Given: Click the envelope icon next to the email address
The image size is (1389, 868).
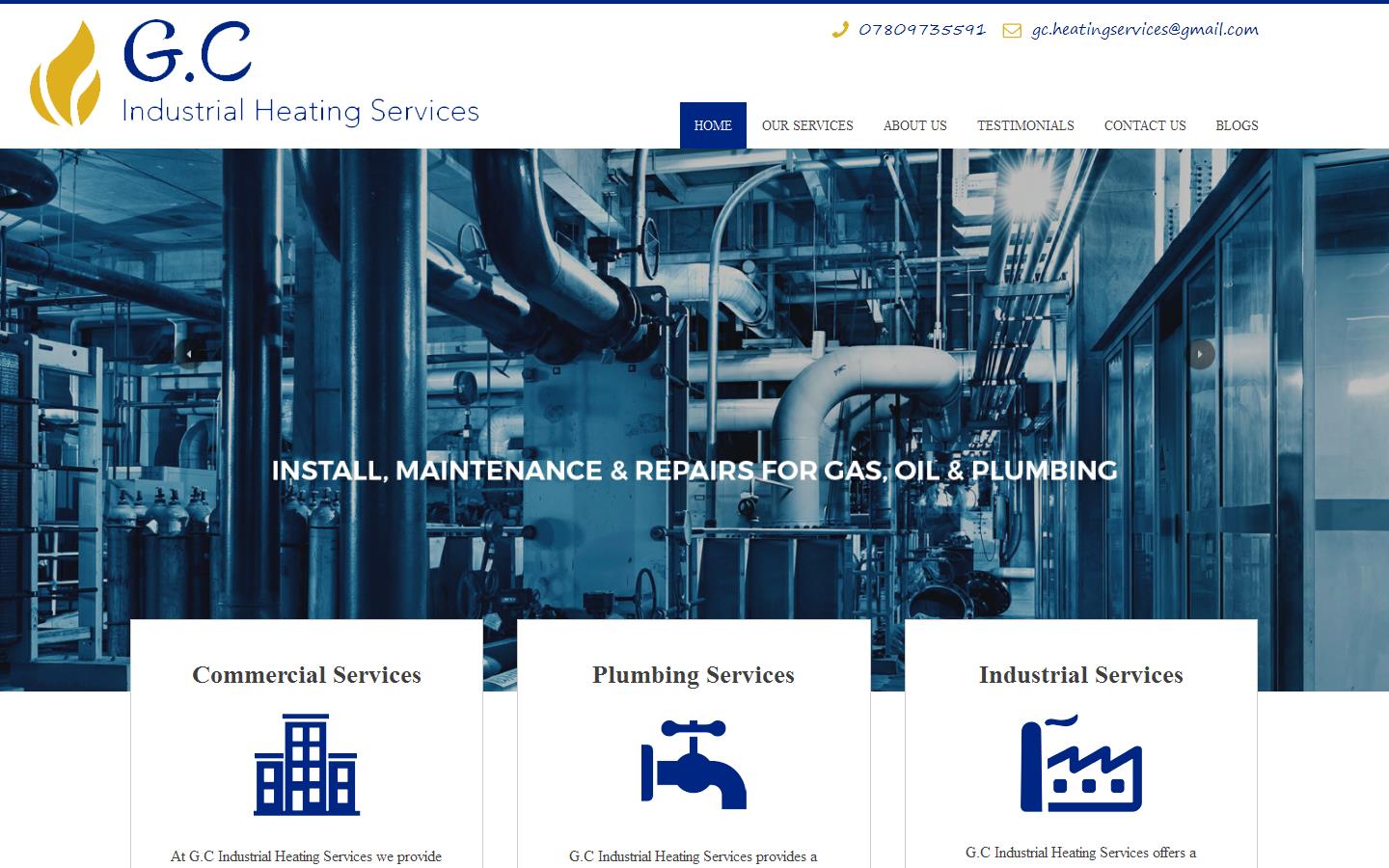Looking at the screenshot, I should (x=1011, y=30).
